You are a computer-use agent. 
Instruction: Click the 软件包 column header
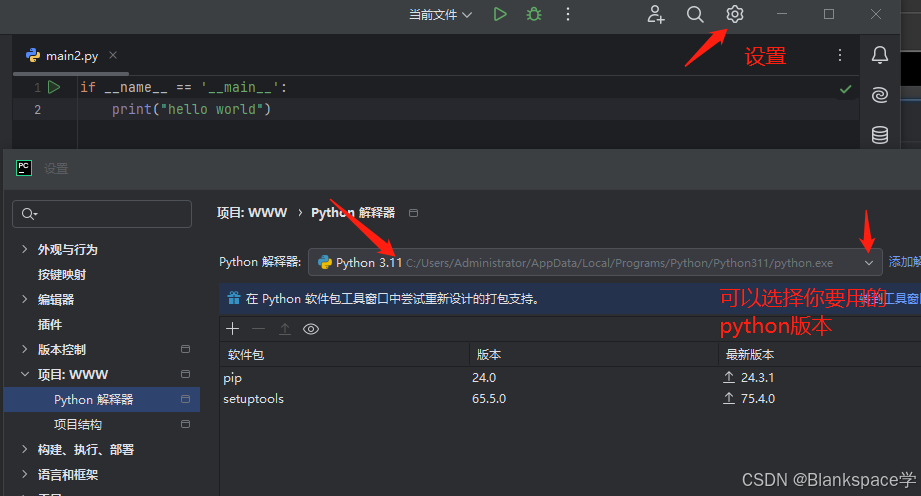click(x=246, y=355)
